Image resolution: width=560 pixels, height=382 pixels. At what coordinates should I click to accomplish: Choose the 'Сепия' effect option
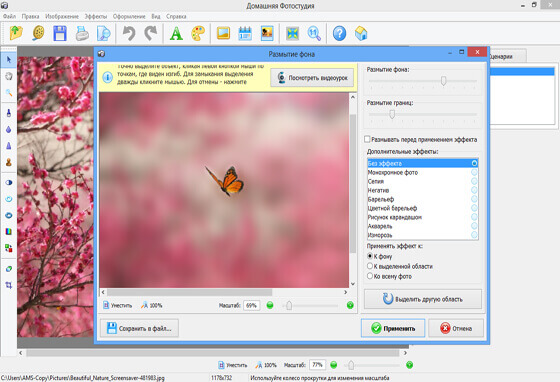[422, 181]
